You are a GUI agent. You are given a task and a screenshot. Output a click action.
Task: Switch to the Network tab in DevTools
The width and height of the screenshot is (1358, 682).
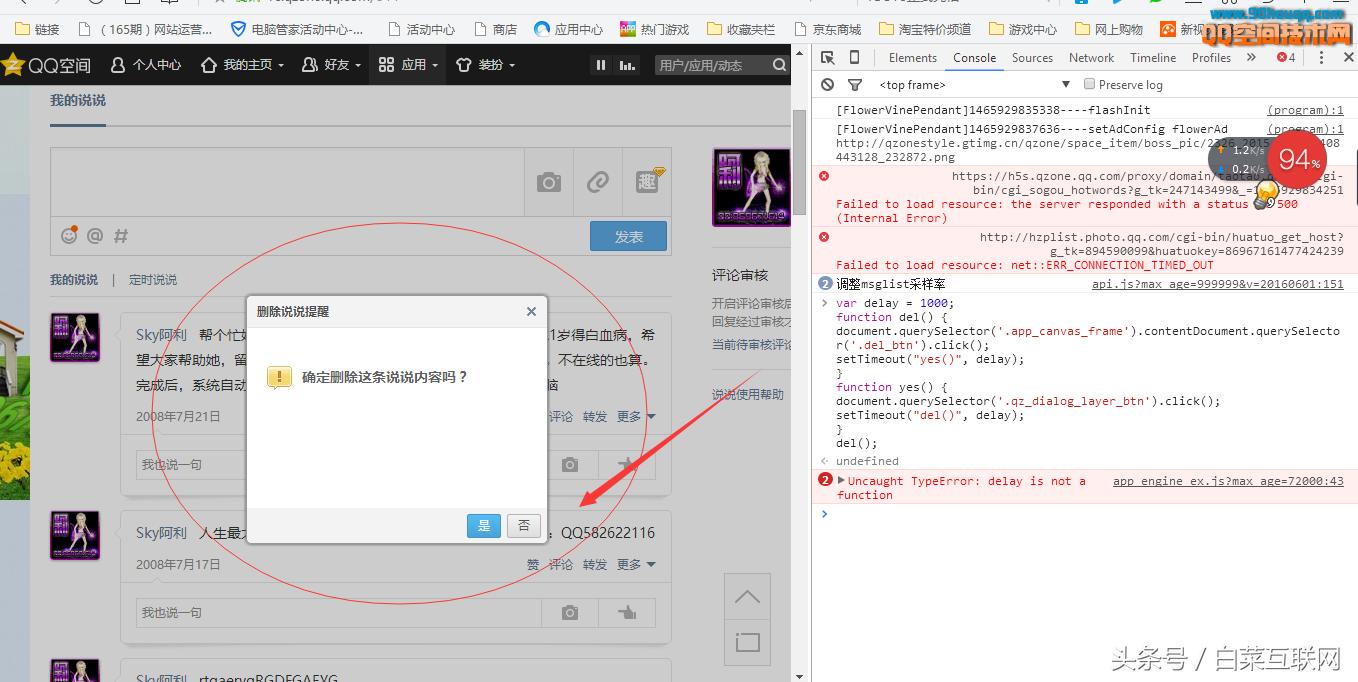click(1091, 58)
